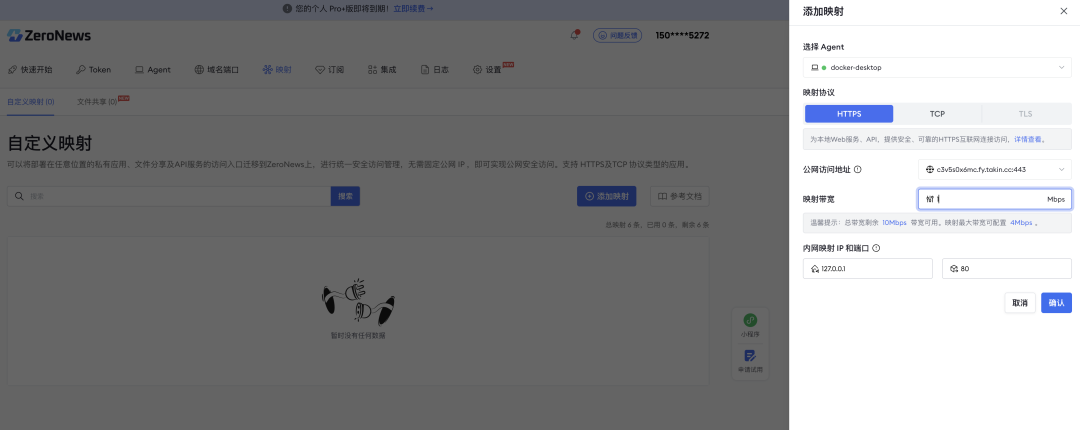Open the 参考文档 button
Viewport: 1080px width, 430px height.
[679, 196]
